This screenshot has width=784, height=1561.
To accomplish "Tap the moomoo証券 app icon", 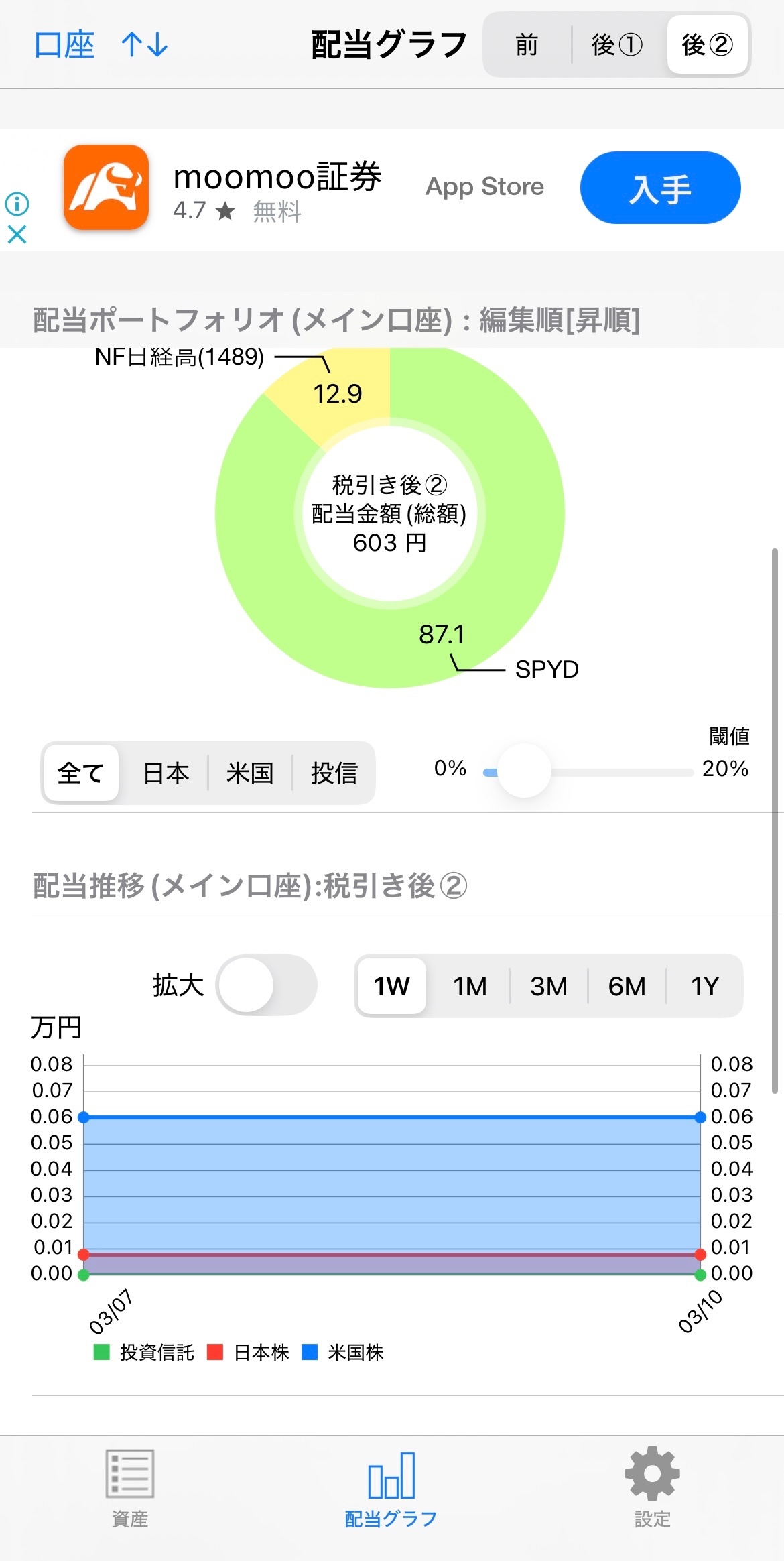I will point(106,187).
